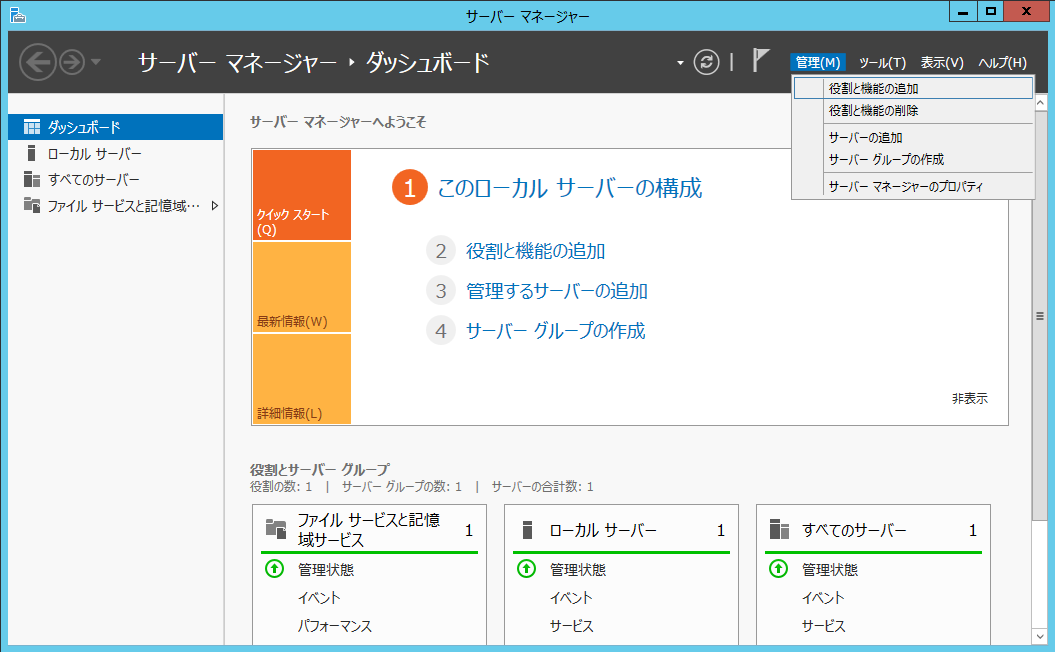The image size is (1055, 652).
Task: Select the 最新情報(W) tile
Action: tap(302, 287)
